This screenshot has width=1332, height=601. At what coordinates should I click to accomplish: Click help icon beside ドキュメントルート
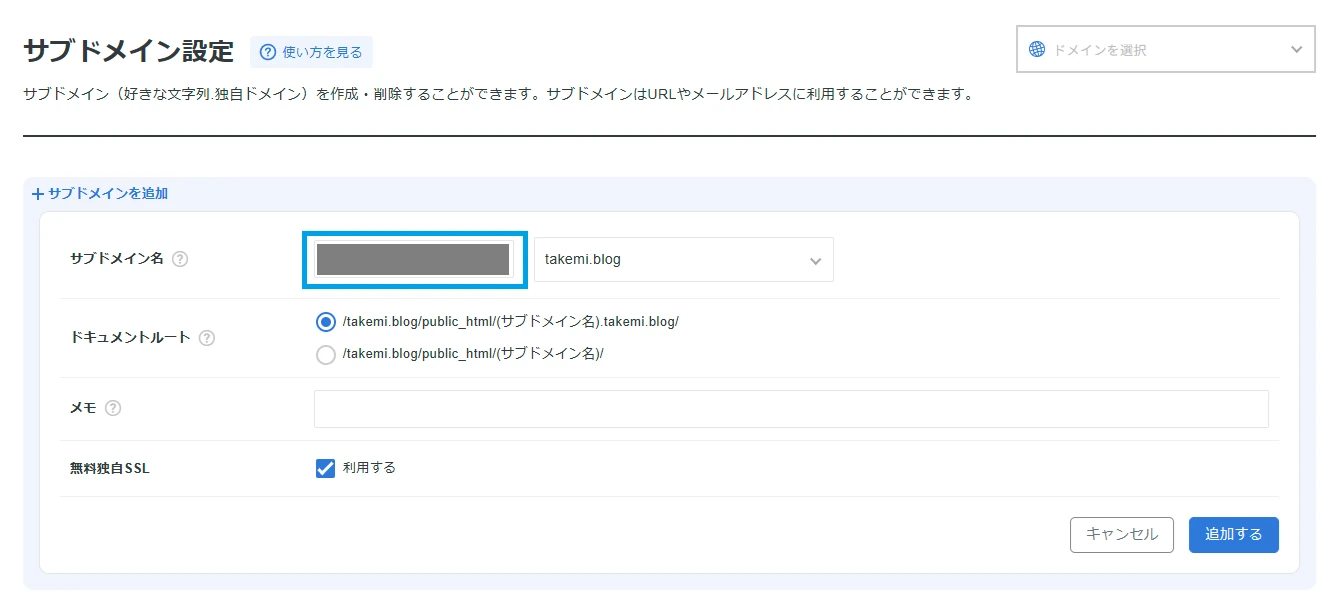(x=207, y=338)
